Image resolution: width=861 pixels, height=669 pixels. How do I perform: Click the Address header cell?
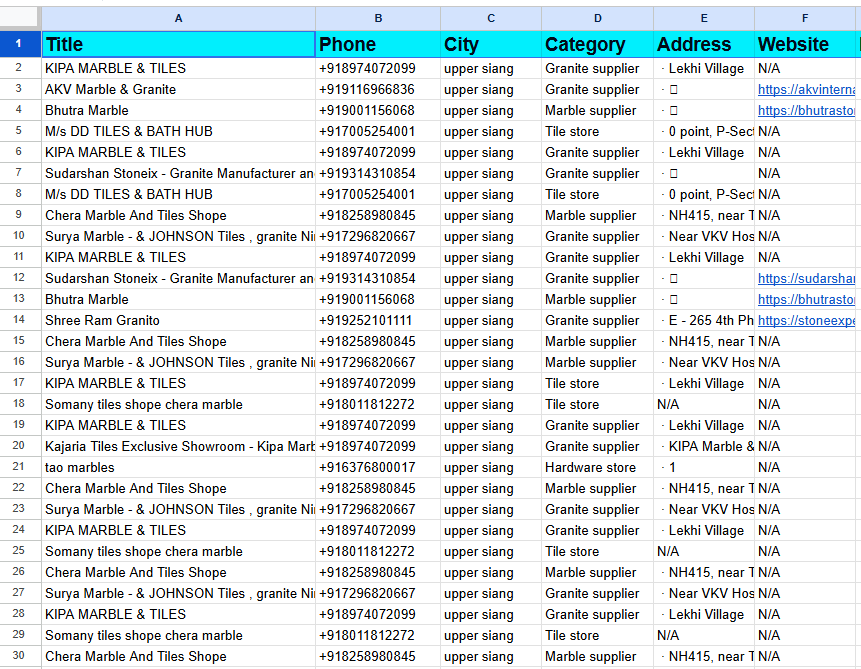[704, 44]
